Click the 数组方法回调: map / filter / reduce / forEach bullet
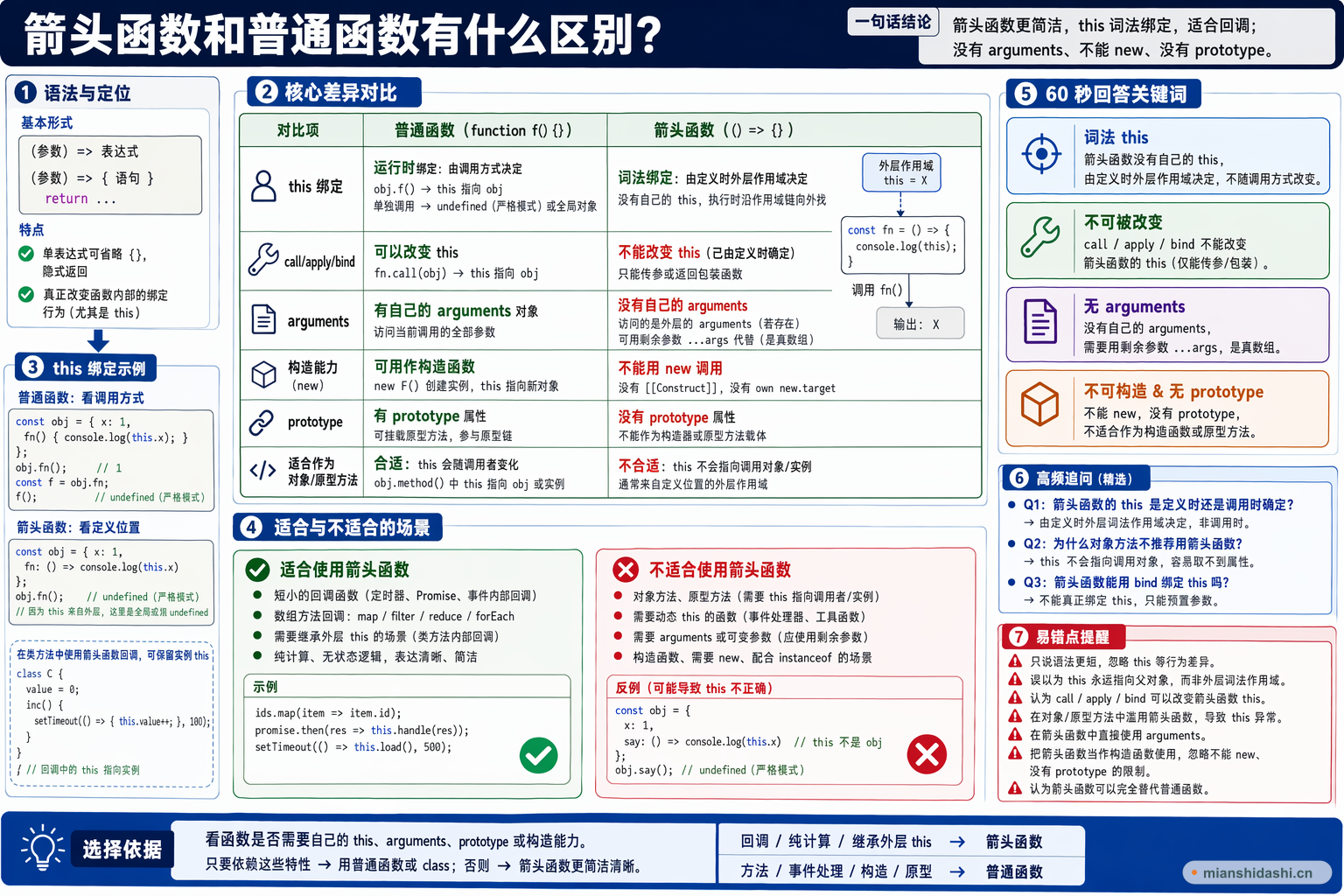 [394, 616]
